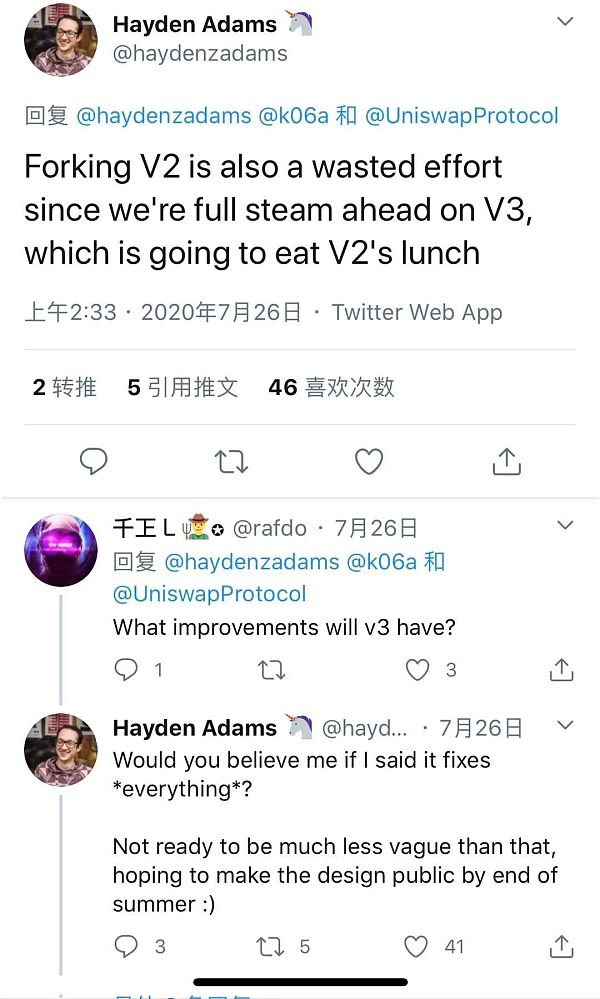
Task: Open options chevron on main tweet
Action: (x=565, y=22)
